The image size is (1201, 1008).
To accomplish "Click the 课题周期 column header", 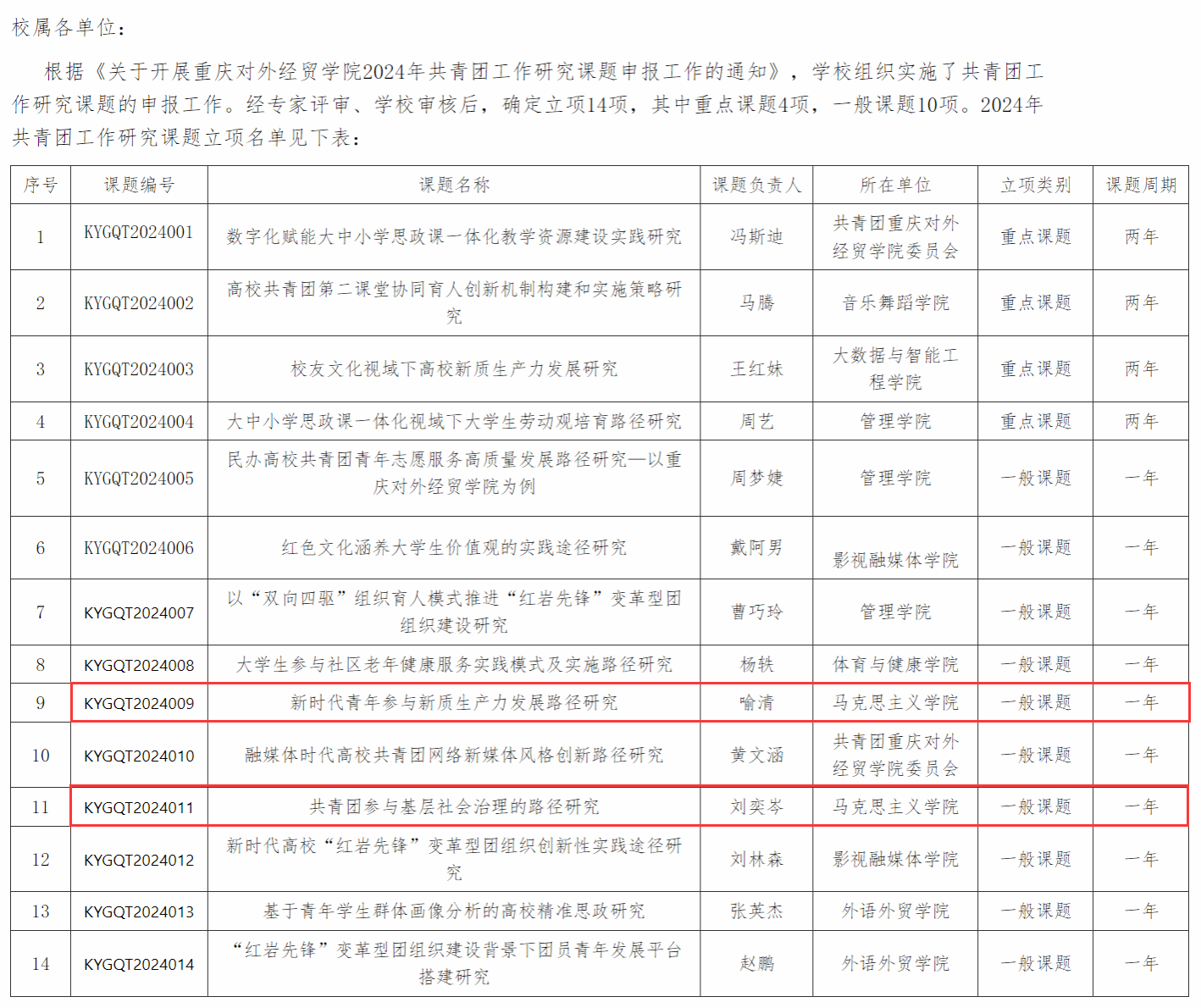I will pos(1141,186).
